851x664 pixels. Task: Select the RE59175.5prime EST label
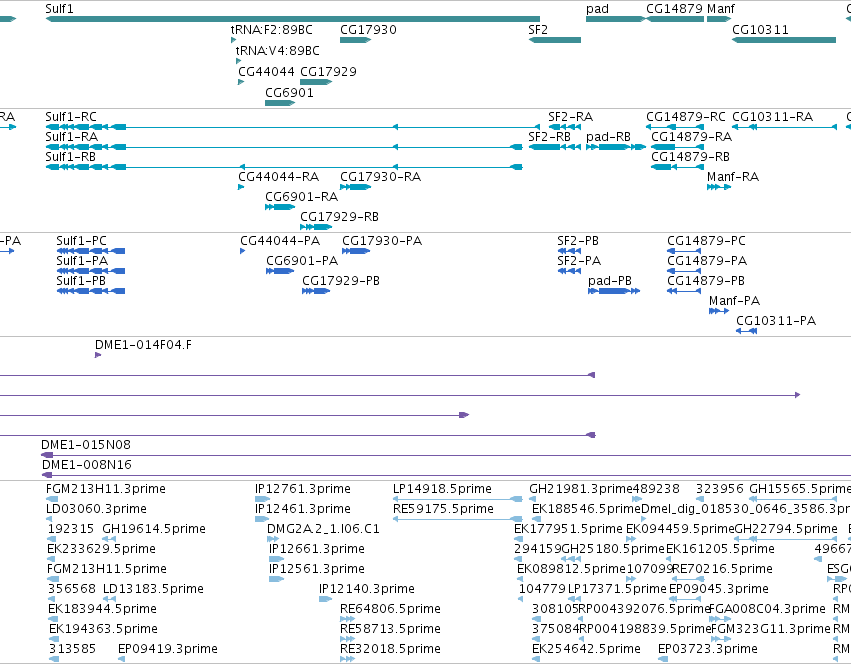pos(443,509)
